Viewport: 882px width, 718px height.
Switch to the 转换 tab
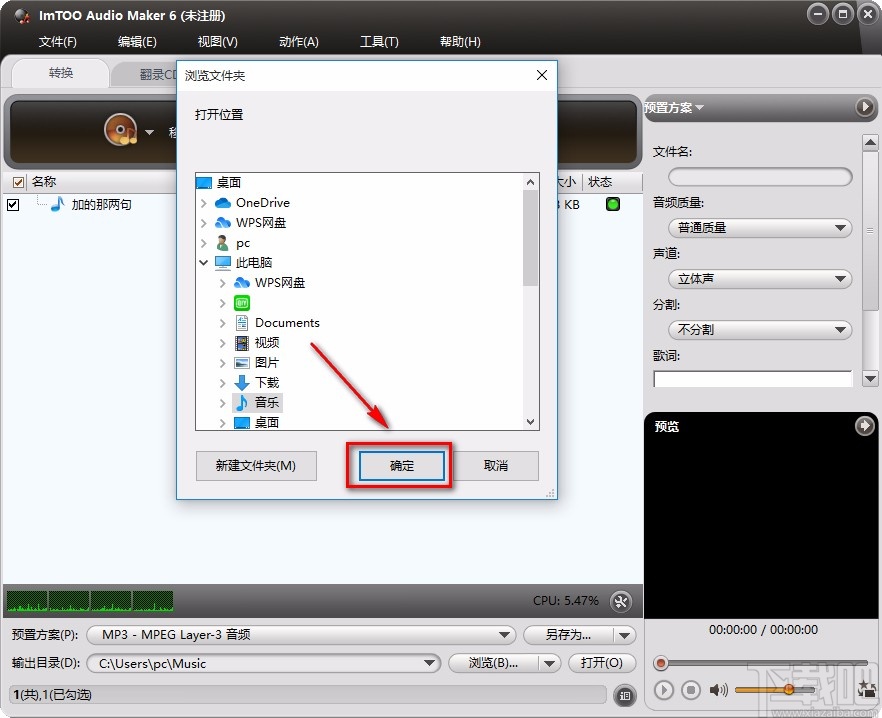tap(60, 73)
